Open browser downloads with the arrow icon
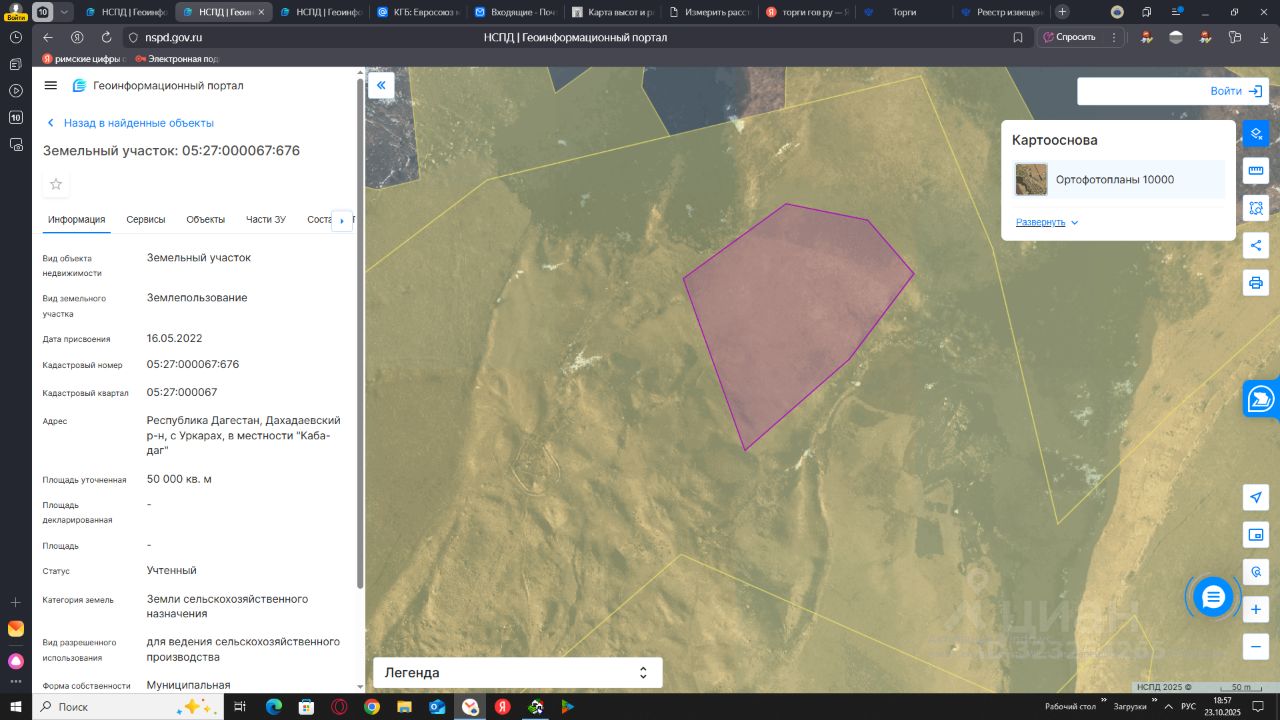 coord(1262,37)
